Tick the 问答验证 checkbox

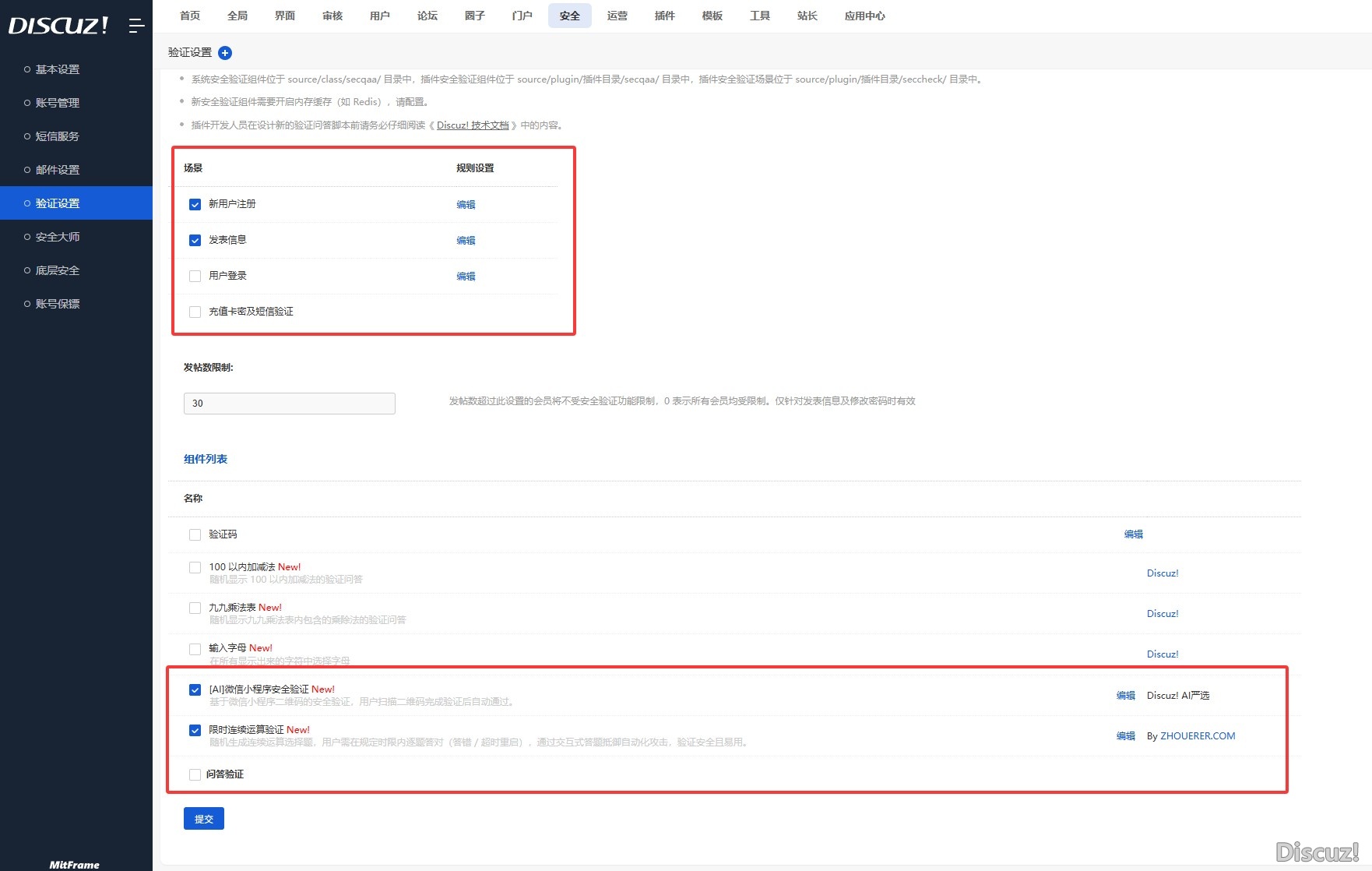(195, 775)
